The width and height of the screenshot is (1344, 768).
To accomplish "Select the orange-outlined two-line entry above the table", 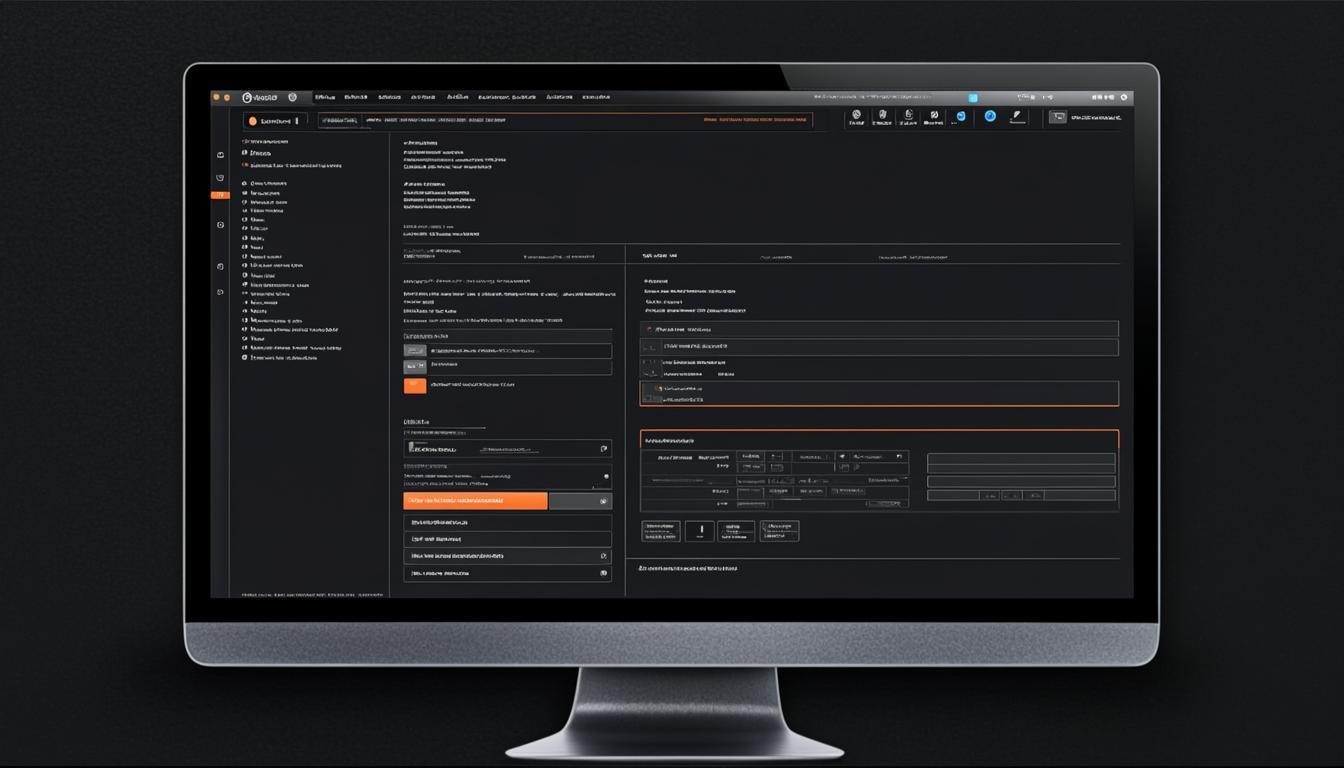I will click(x=879, y=393).
